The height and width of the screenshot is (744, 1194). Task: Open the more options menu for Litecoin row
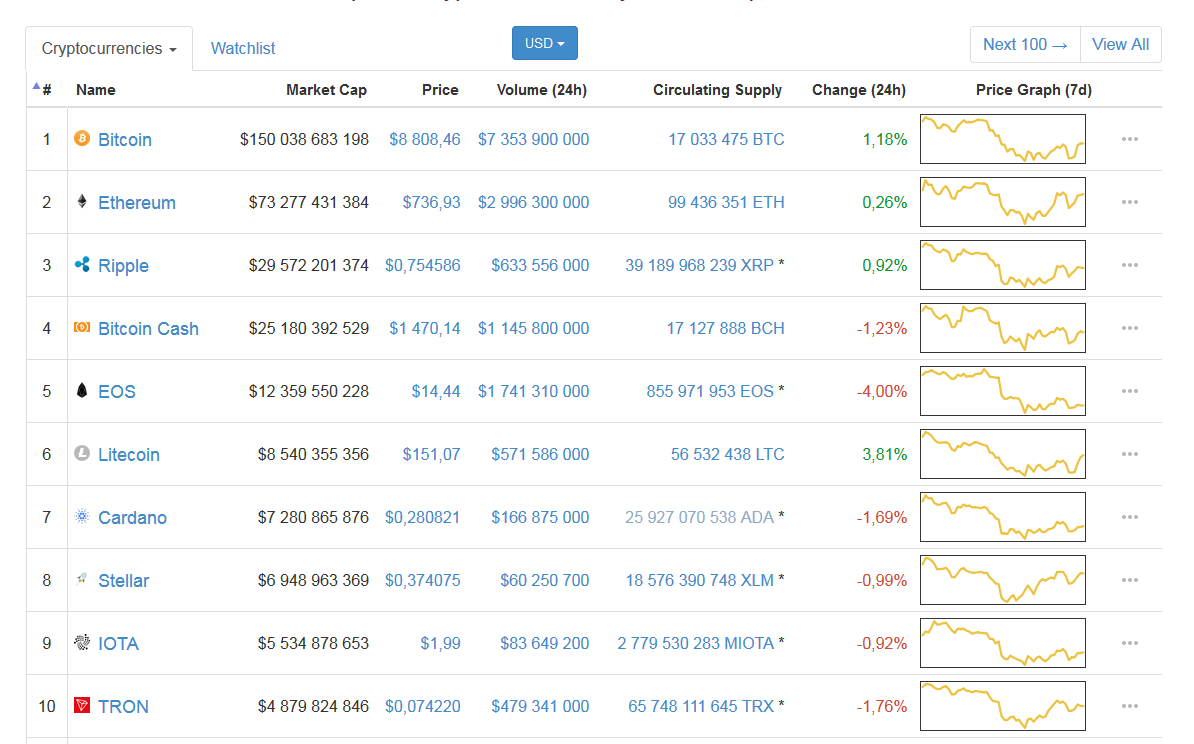(x=1130, y=454)
